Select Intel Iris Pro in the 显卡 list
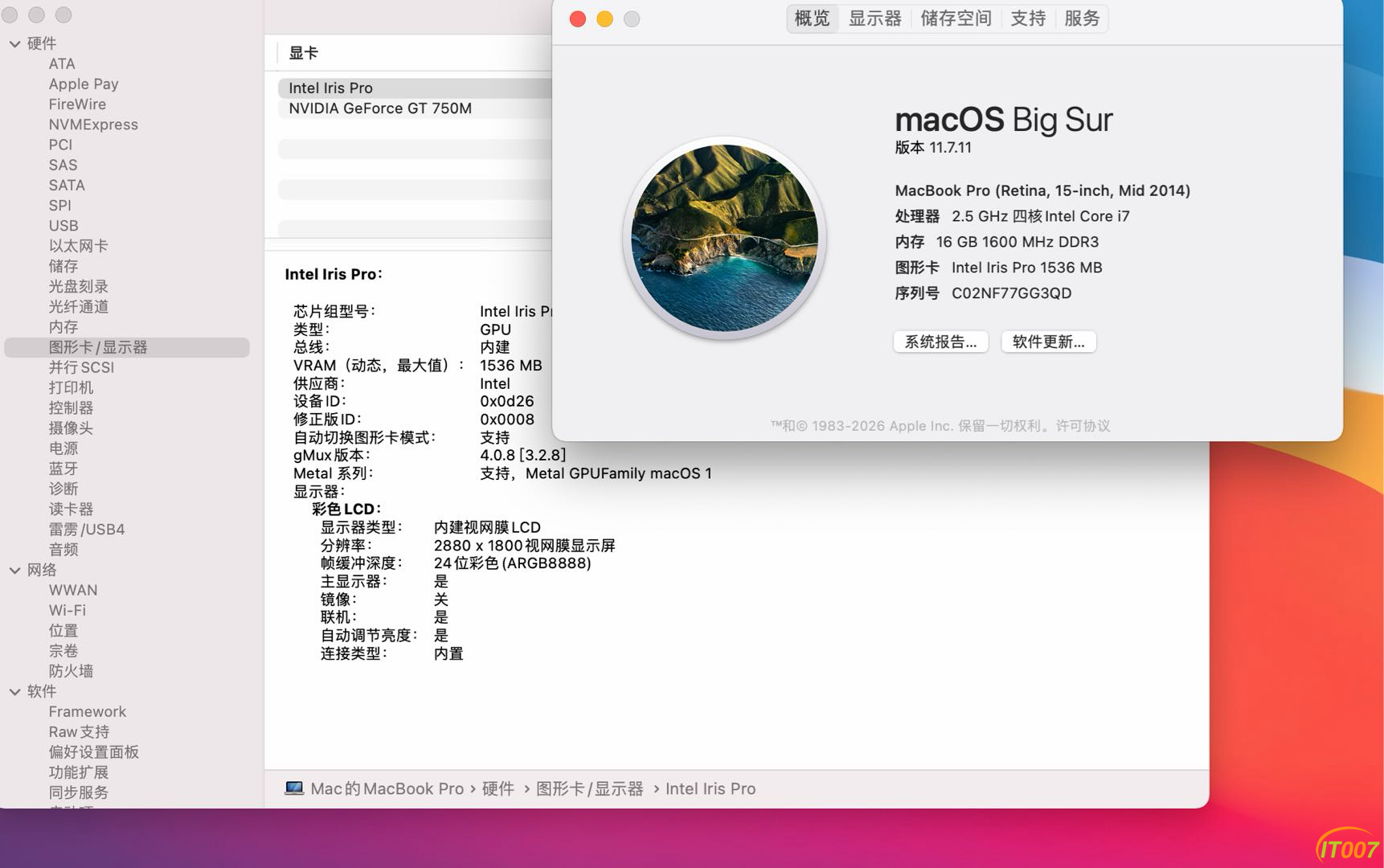 point(415,88)
